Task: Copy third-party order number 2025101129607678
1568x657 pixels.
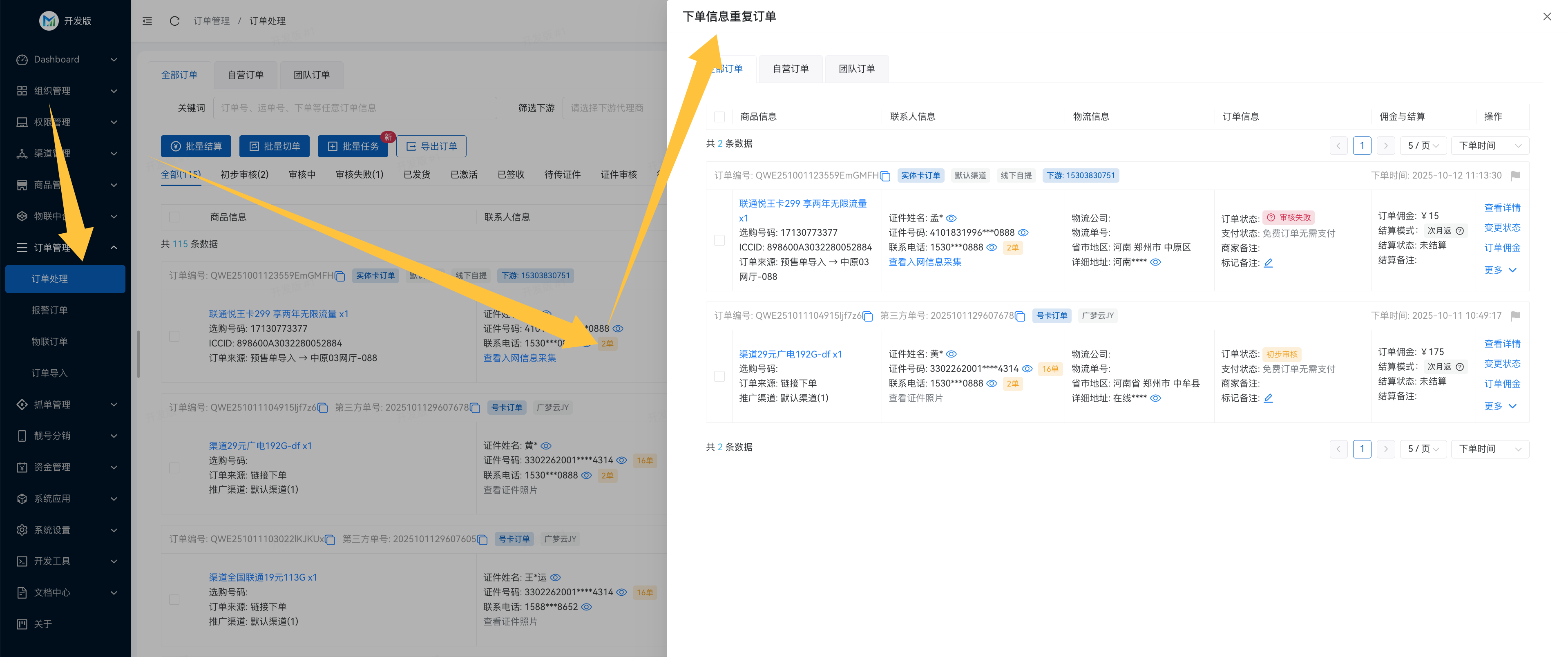Action: (x=1020, y=316)
